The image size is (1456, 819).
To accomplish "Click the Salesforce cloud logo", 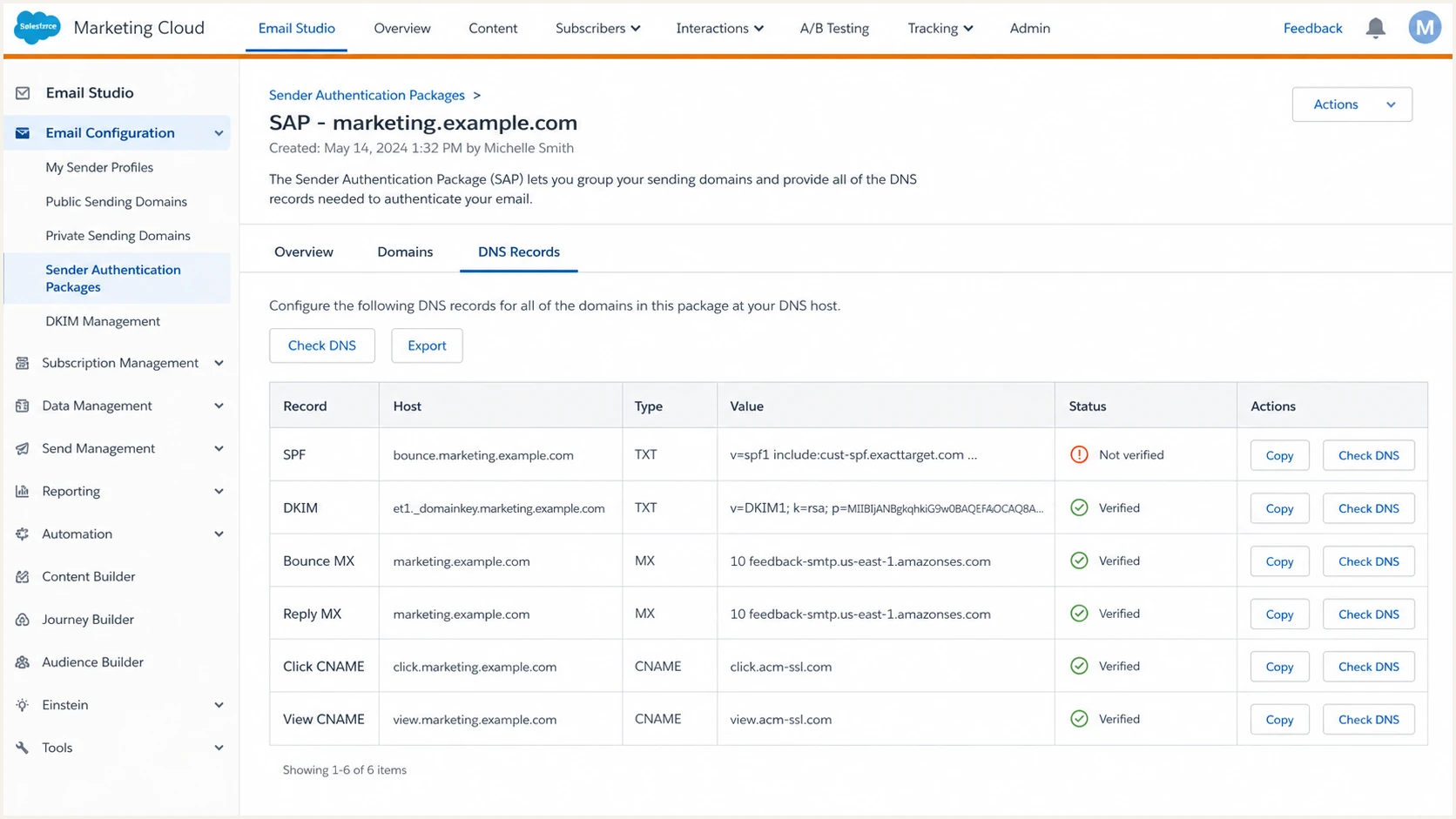I will tap(37, 27).
